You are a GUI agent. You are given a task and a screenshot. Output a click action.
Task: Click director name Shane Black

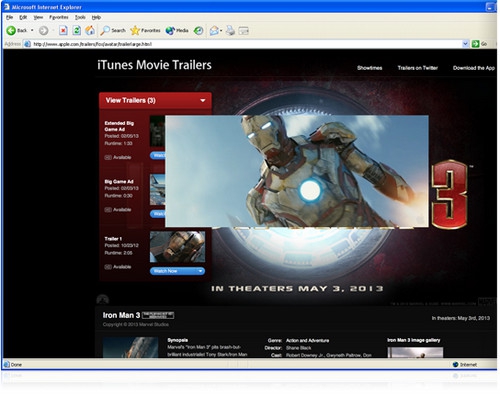click(299, 348)
